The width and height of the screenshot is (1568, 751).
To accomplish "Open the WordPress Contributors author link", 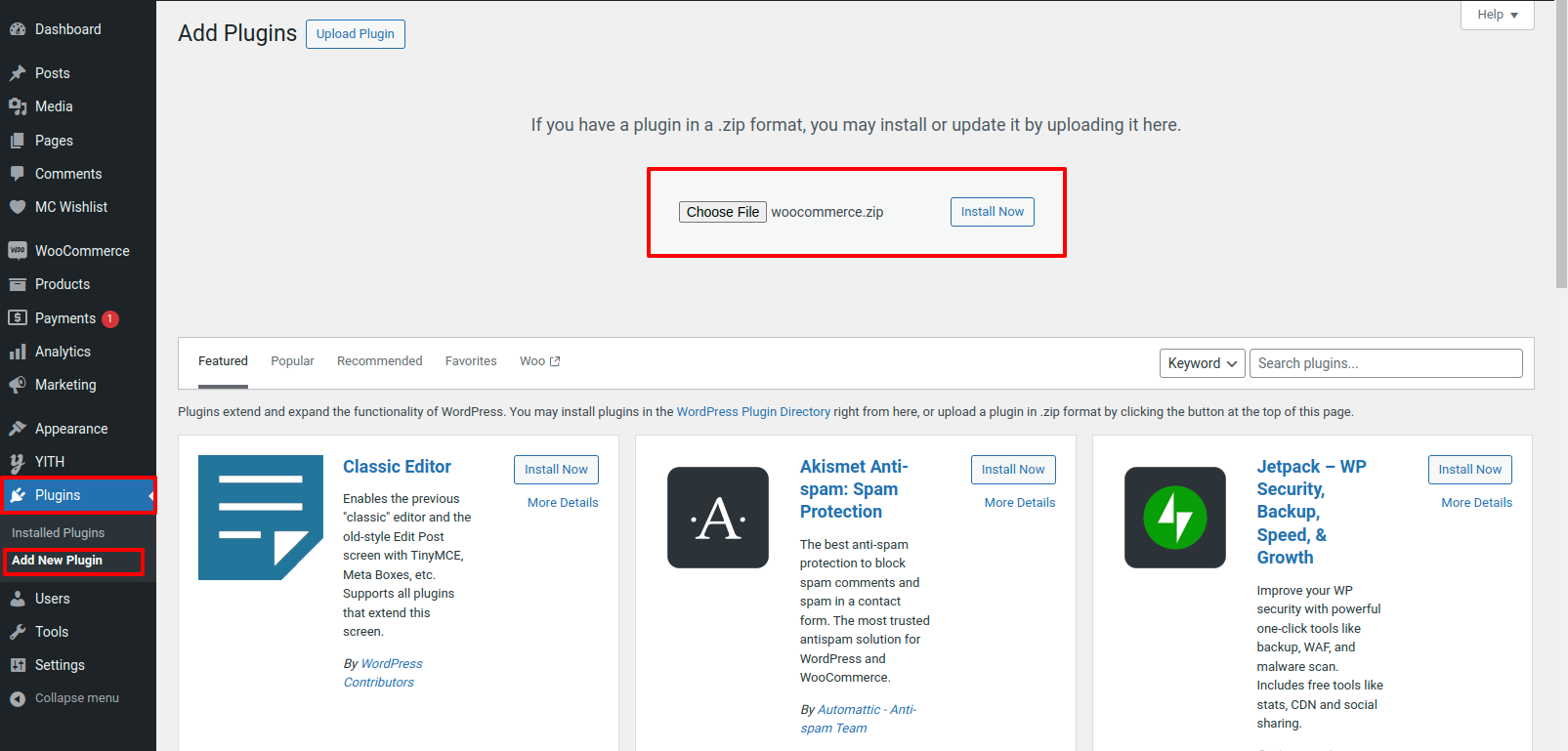I will 383,673.
